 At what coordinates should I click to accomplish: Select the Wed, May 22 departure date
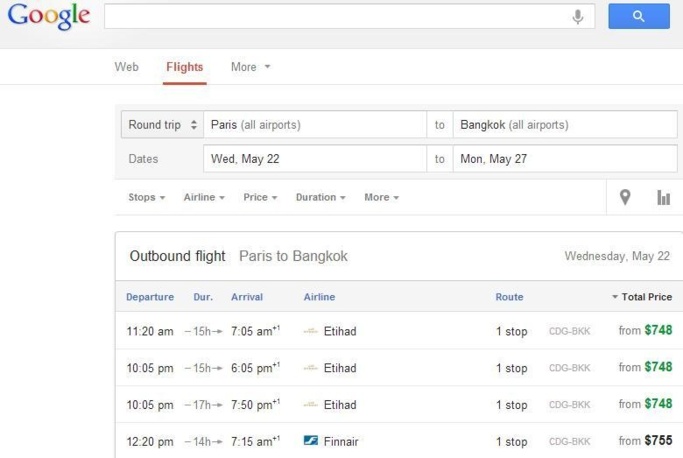[315, 159]
